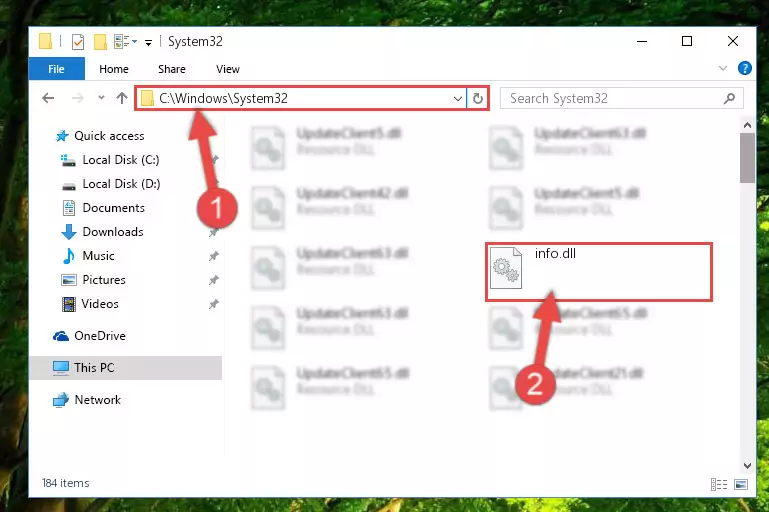Viewport: 769px width, 512px height.
Task: Click the folder icon in the address bar
Action: pos(147,99)
